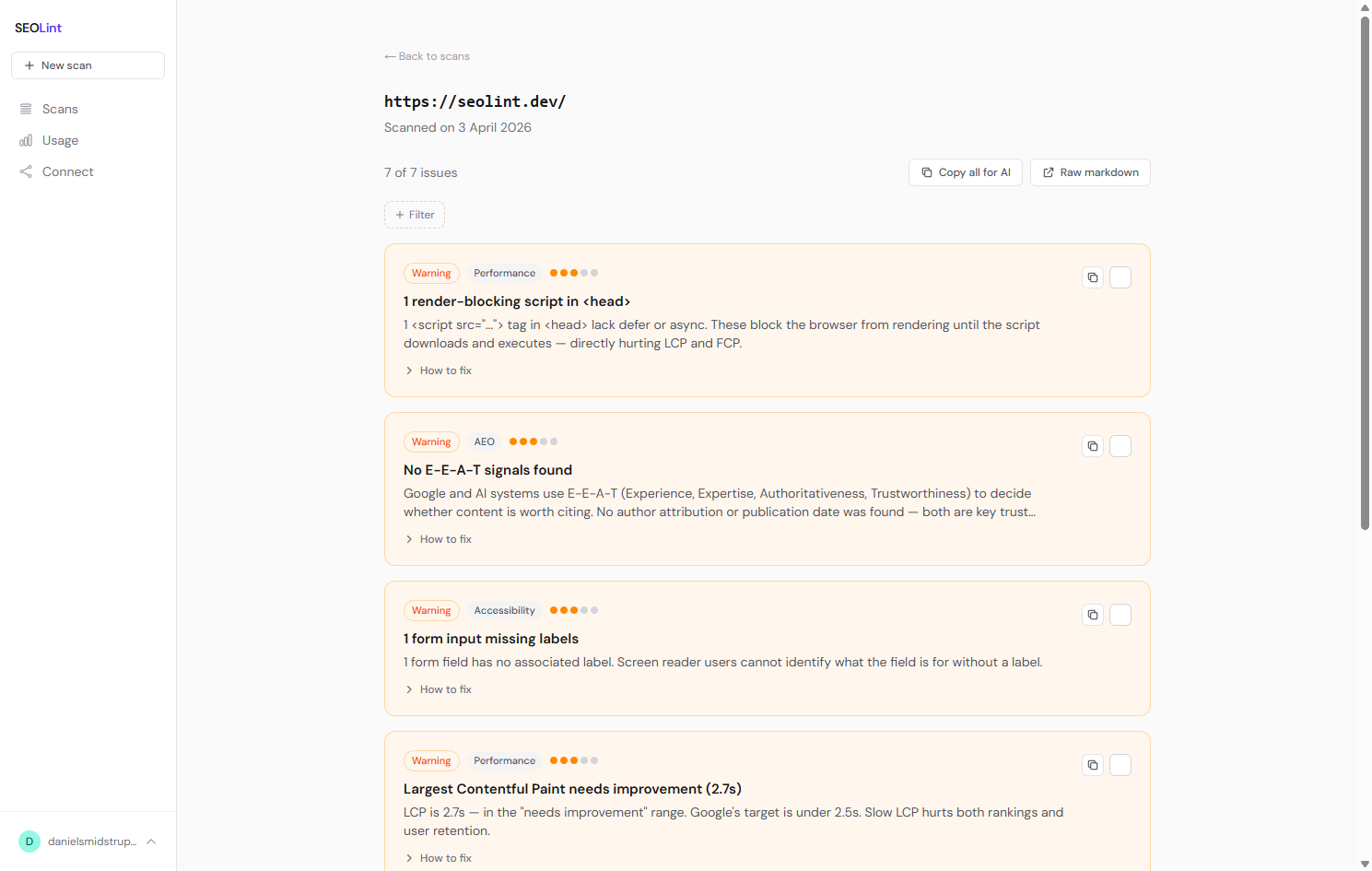Viewport: 1372px width, 871px height.
Task: Follow the Back to scans link
Action: point(428,56)
